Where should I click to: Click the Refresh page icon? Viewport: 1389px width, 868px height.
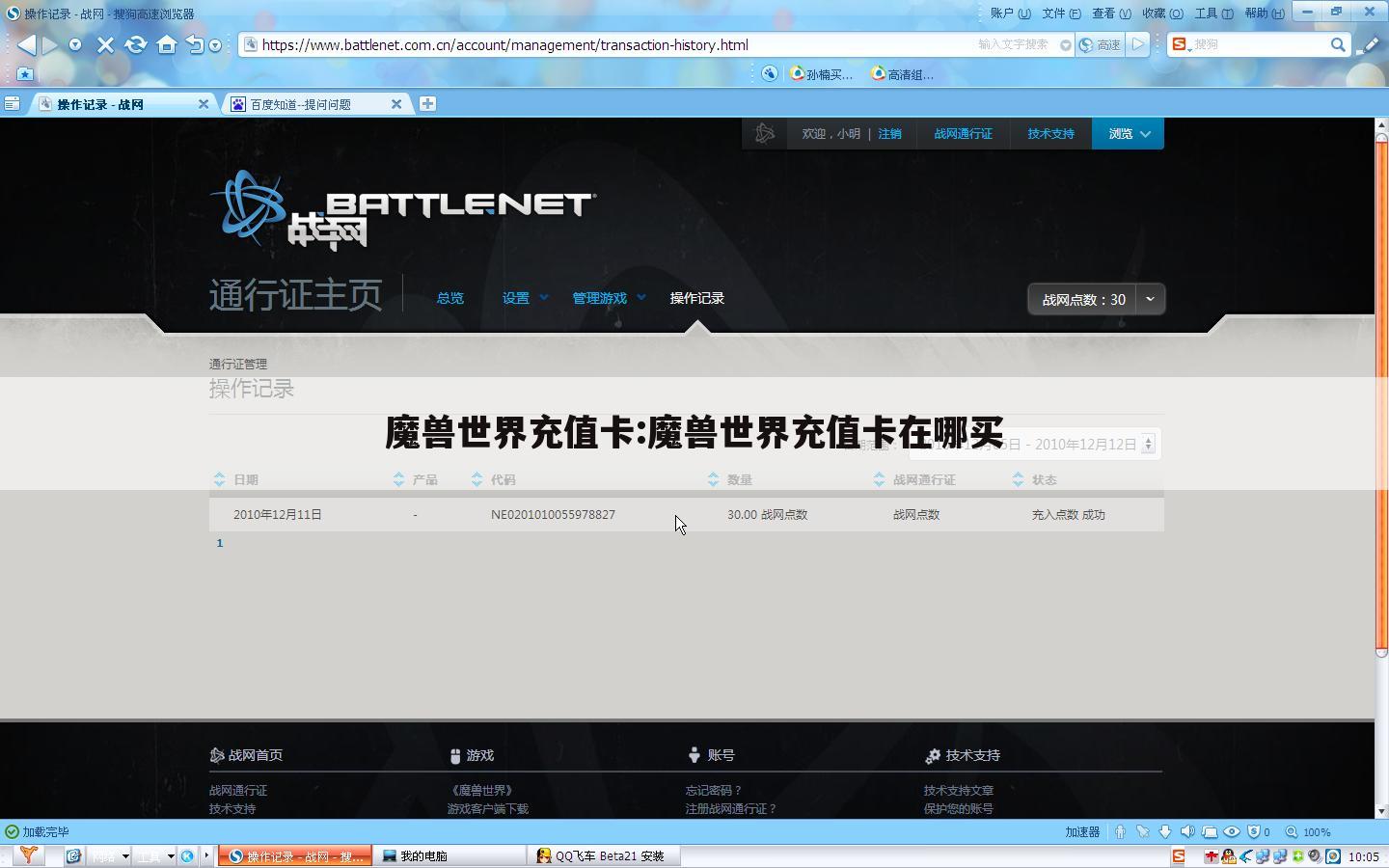click(x=136, y=44)
